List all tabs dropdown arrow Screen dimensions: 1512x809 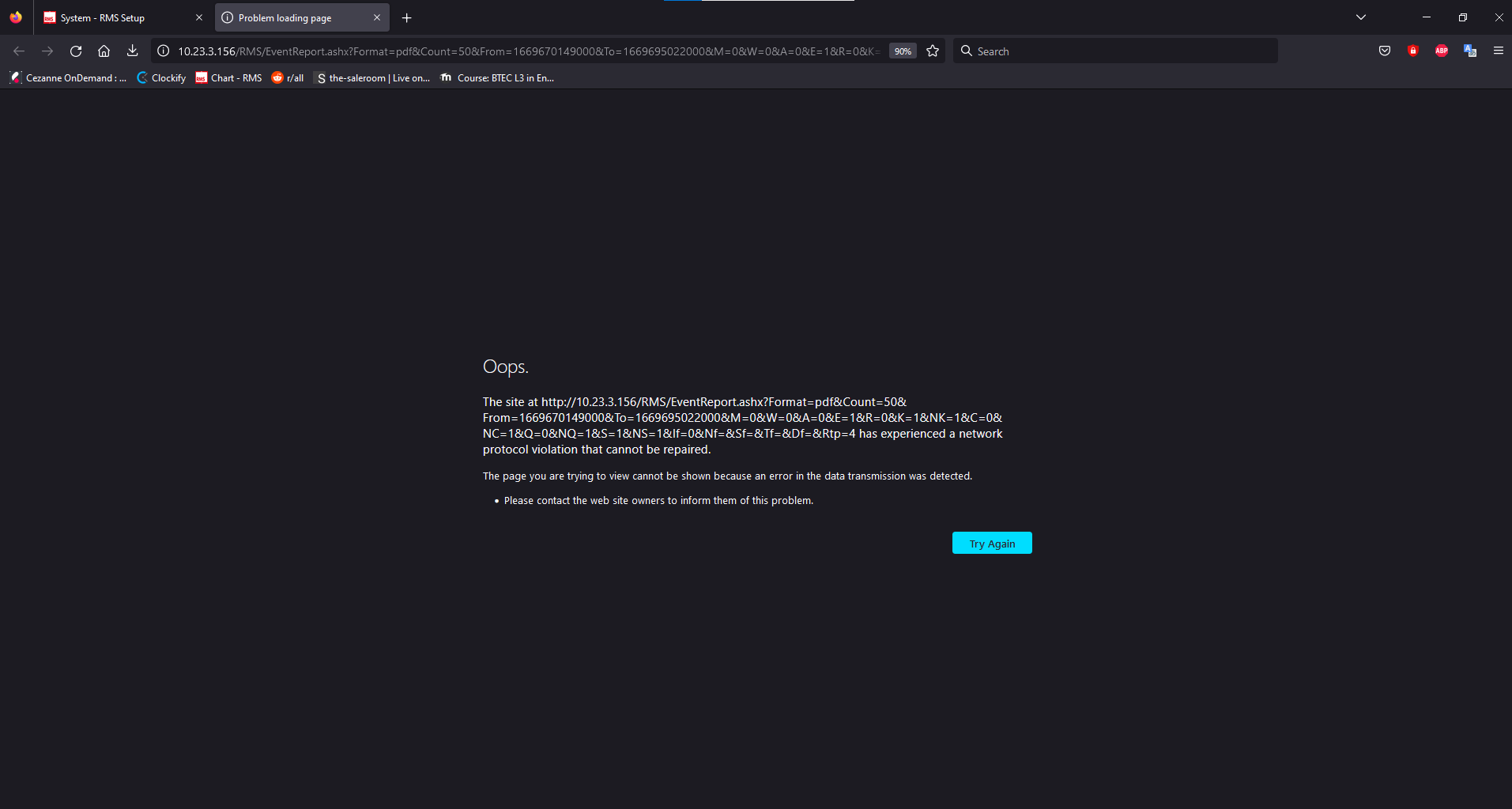pyautogui.click(x=1361, y=17)
